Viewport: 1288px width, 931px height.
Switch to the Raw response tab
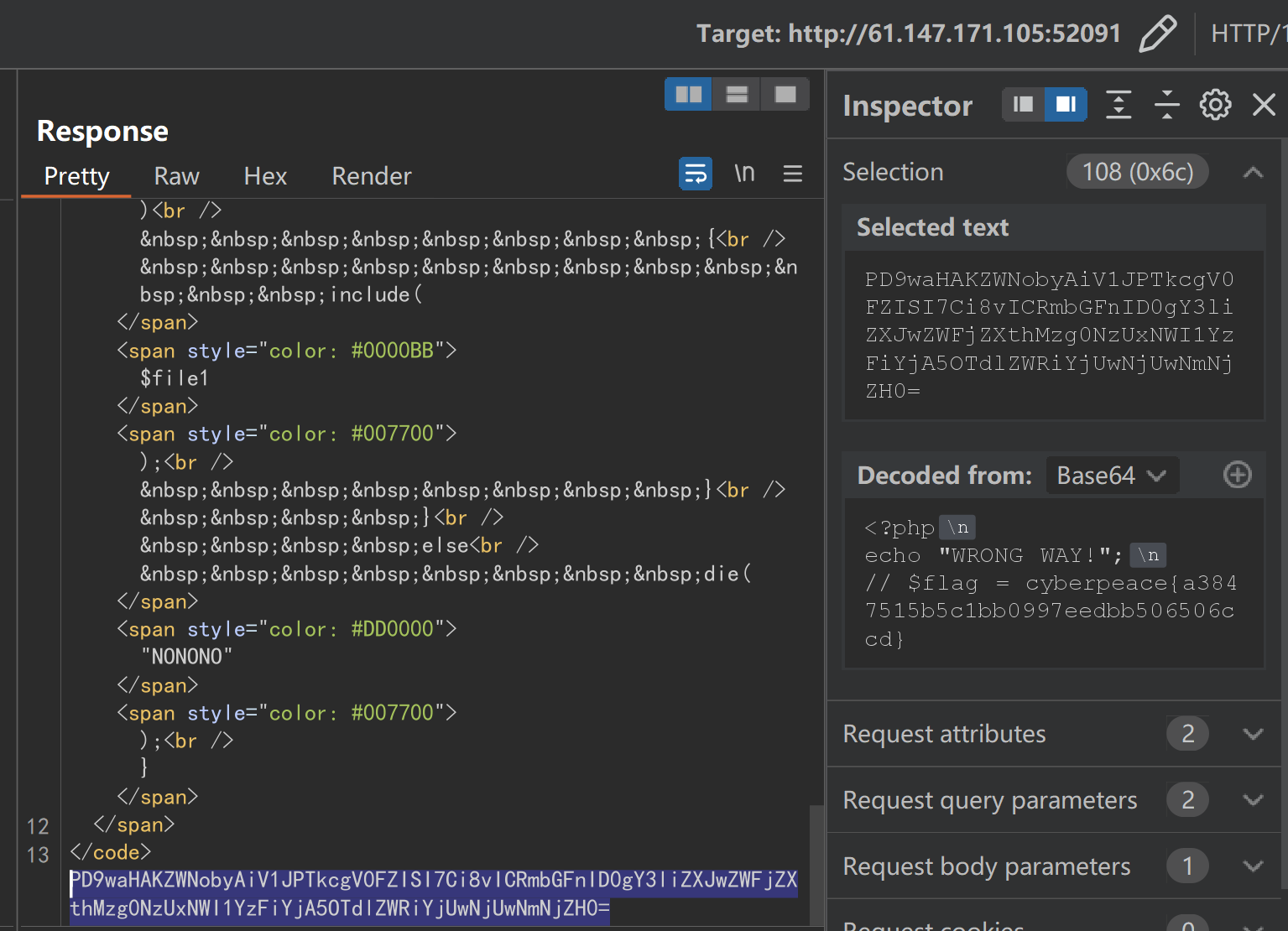(176, 176)
